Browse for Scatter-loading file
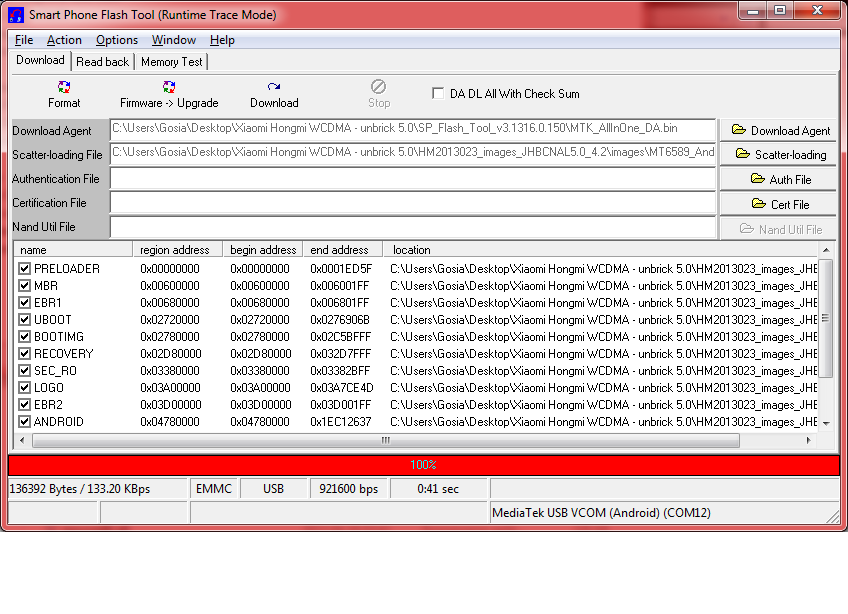Screen dimensions: 848x614 pyautogui.click(x=779, y=154)
